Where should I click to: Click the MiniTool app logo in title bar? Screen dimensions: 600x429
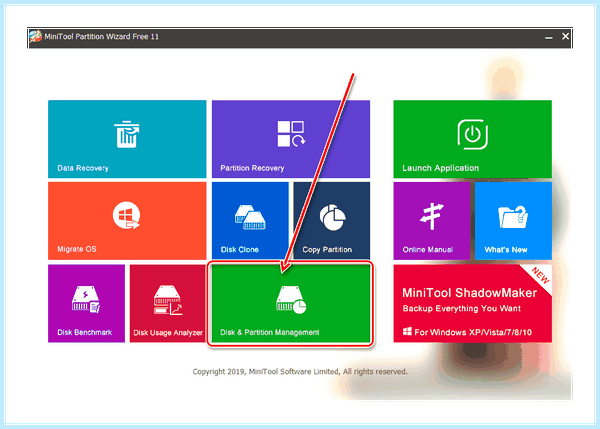[x=36, y=37]
